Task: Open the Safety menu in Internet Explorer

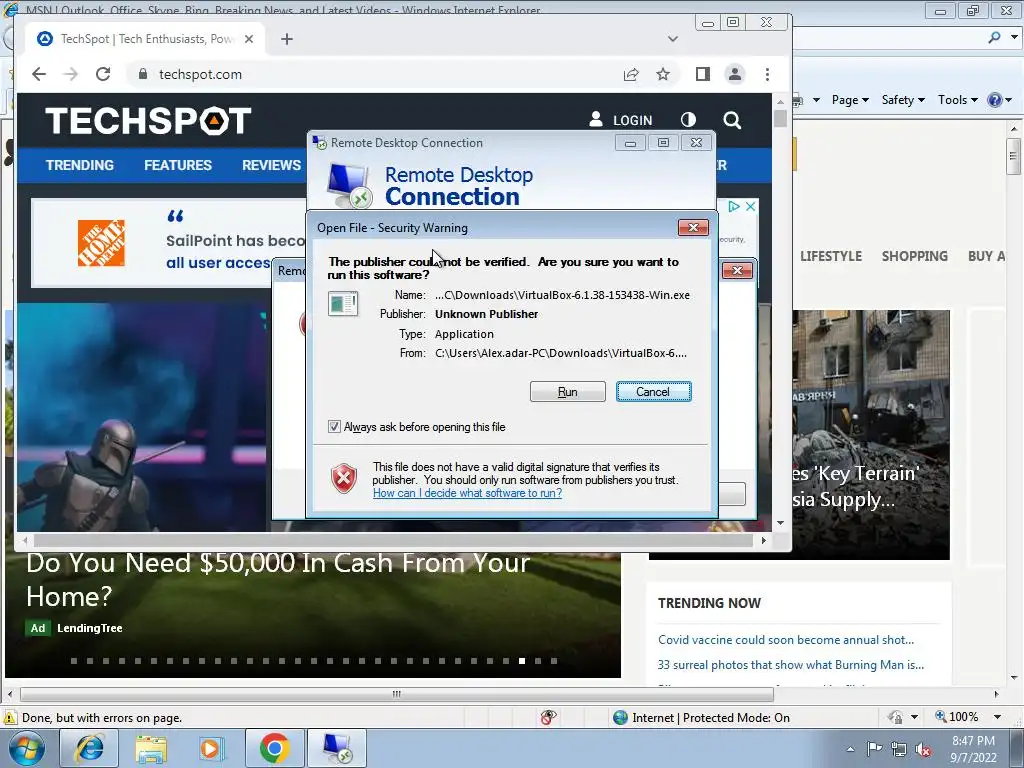Action: click(903, 100)
